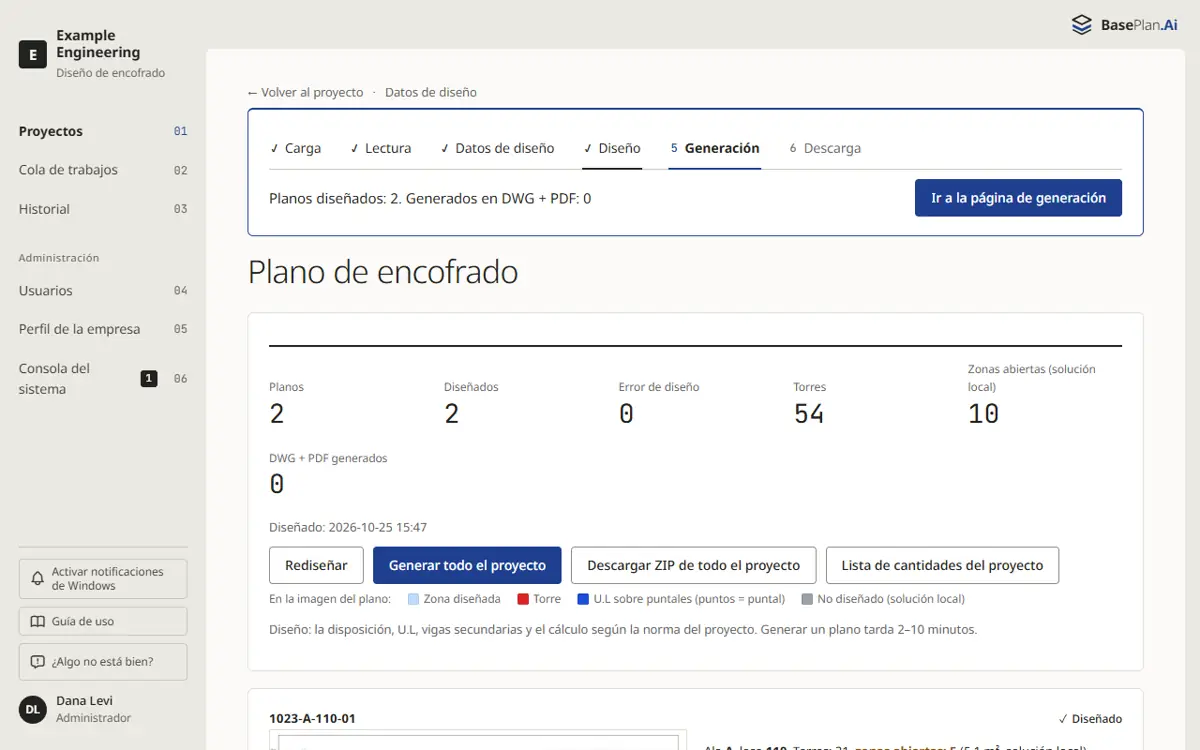Click the red Torre legend swatch

pyautogui.click(x=523, y=599)
